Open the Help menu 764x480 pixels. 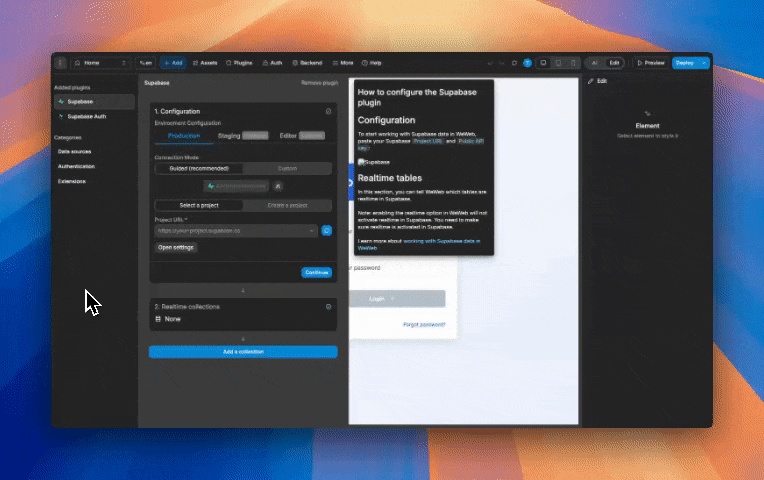pyautogui.click(x=371, y=63)
